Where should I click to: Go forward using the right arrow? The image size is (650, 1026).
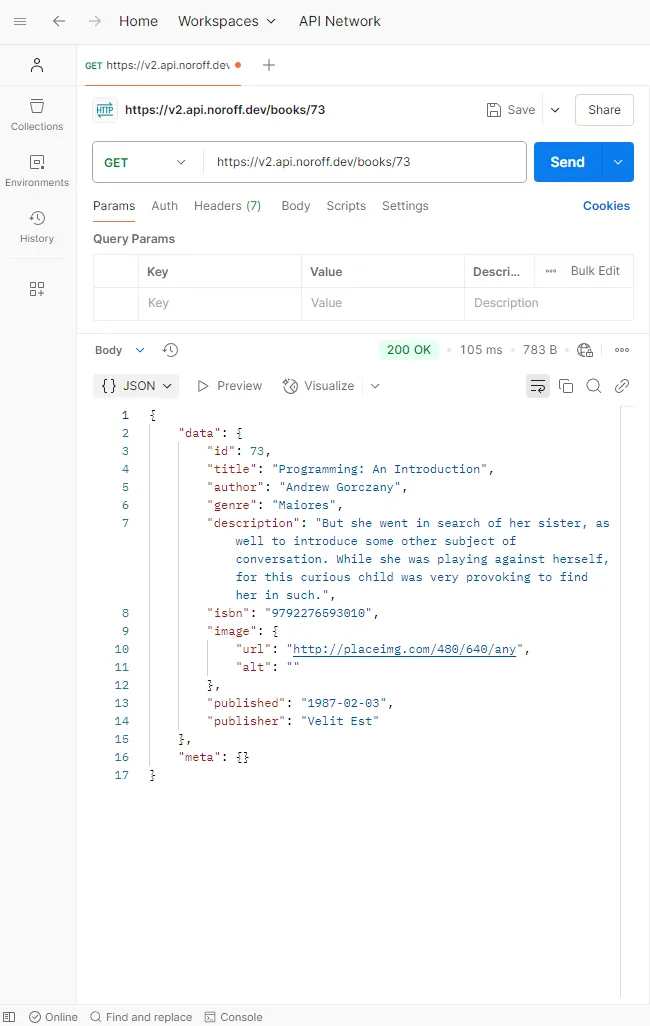[x=95, y=22]
